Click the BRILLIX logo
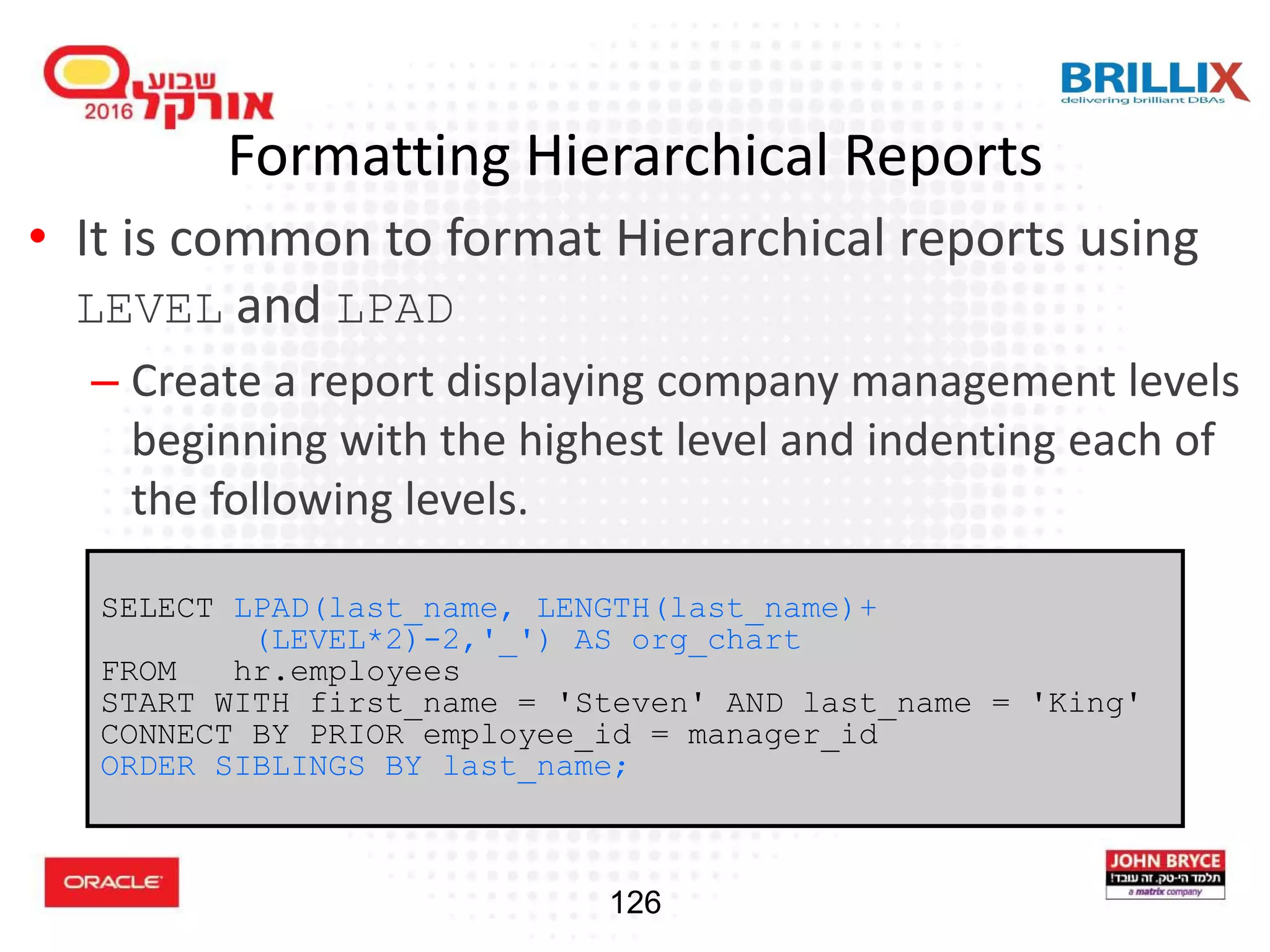The height and width of the screenshot is (952, 1270). [x=1155, y=82]
